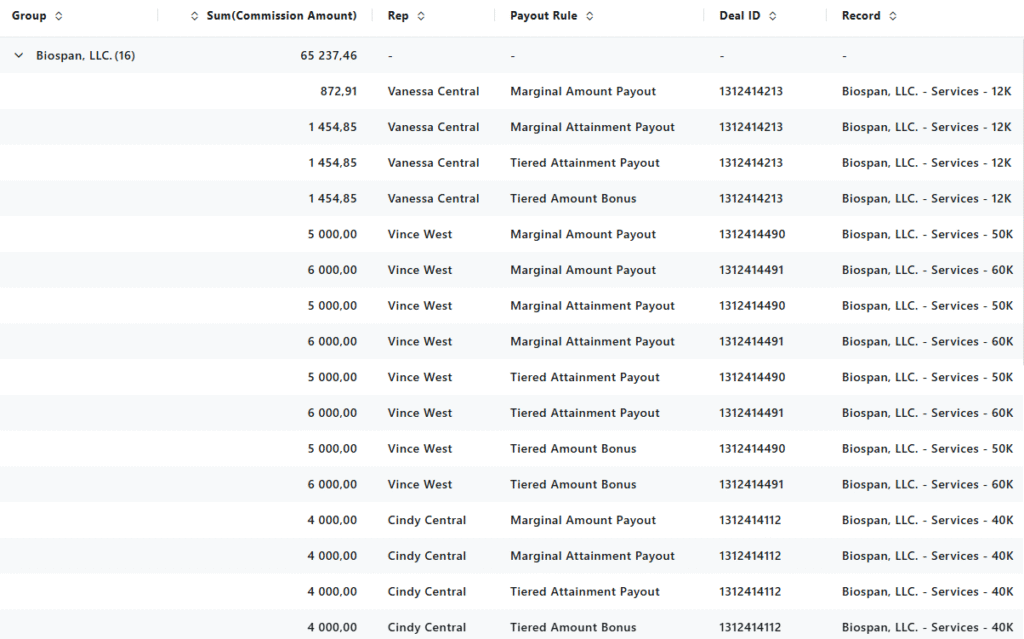Click the sort icon beside Group header
The width and height of the screenshot is (1024, 639).
(x=58, y=16)
